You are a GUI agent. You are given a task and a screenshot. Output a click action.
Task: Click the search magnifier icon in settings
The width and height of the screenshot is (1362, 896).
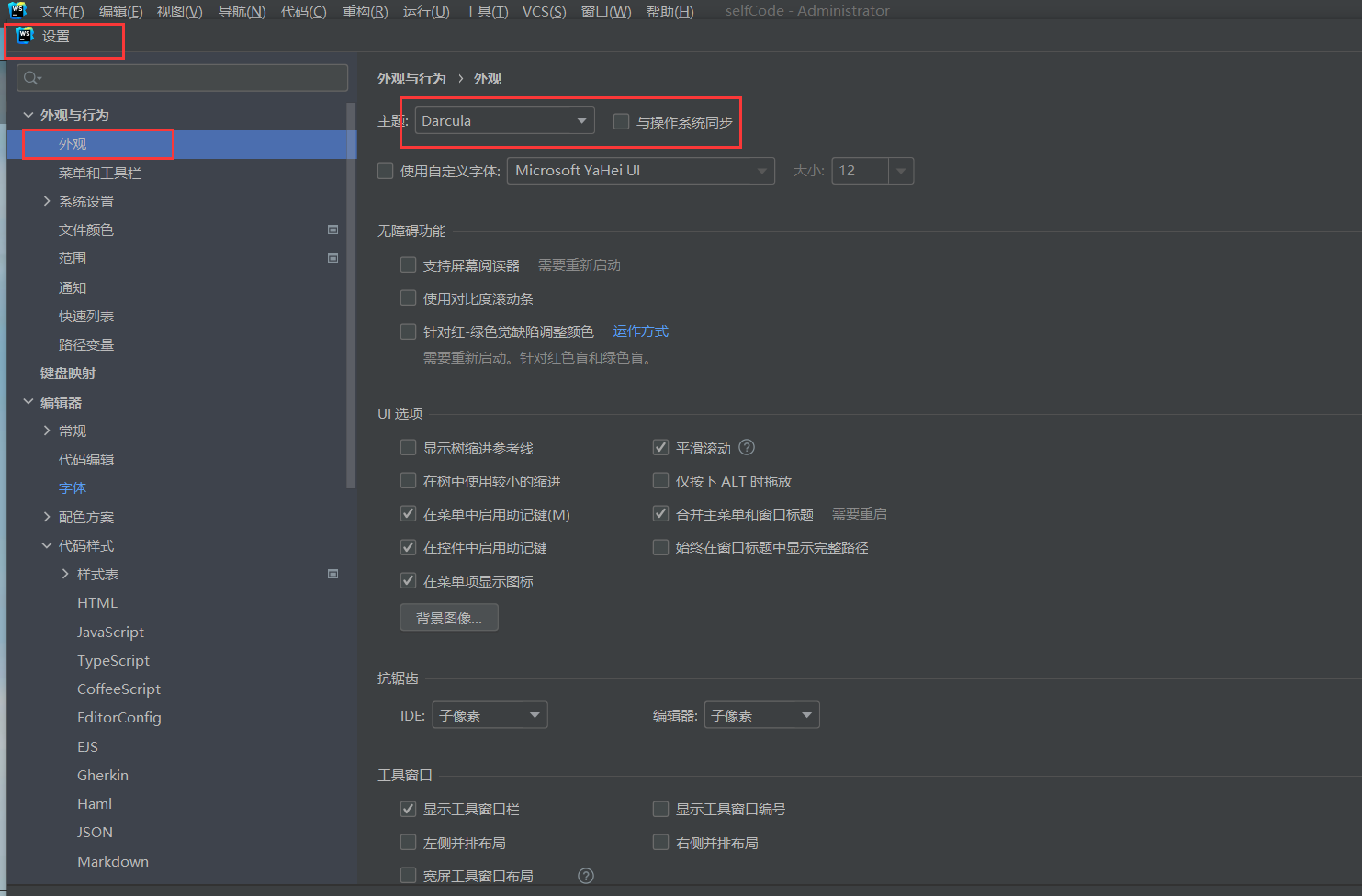pyautogui.click(x=32, y=78)
